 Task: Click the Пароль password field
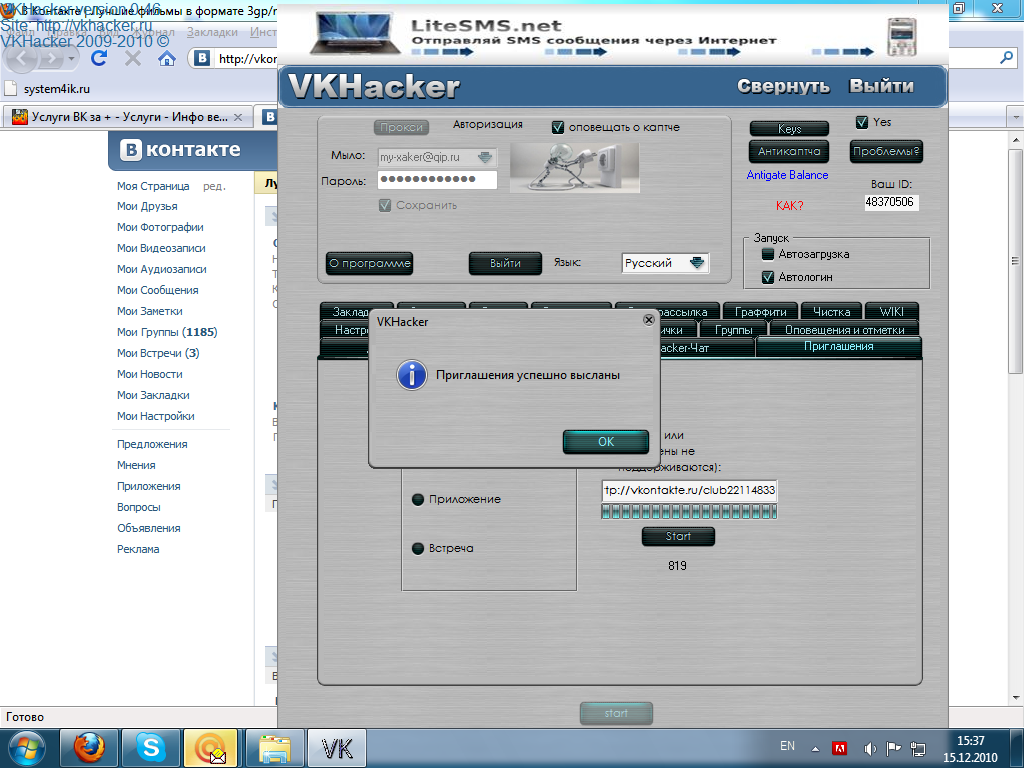pyautogui.click(x=437, y=180)
